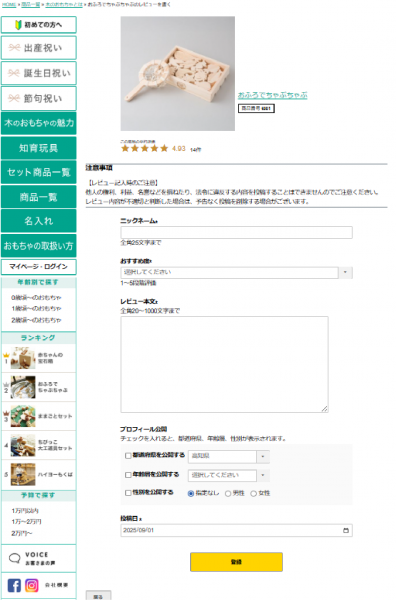
Task: Click into the nickname input field
Action: click(x=236, y=233)
